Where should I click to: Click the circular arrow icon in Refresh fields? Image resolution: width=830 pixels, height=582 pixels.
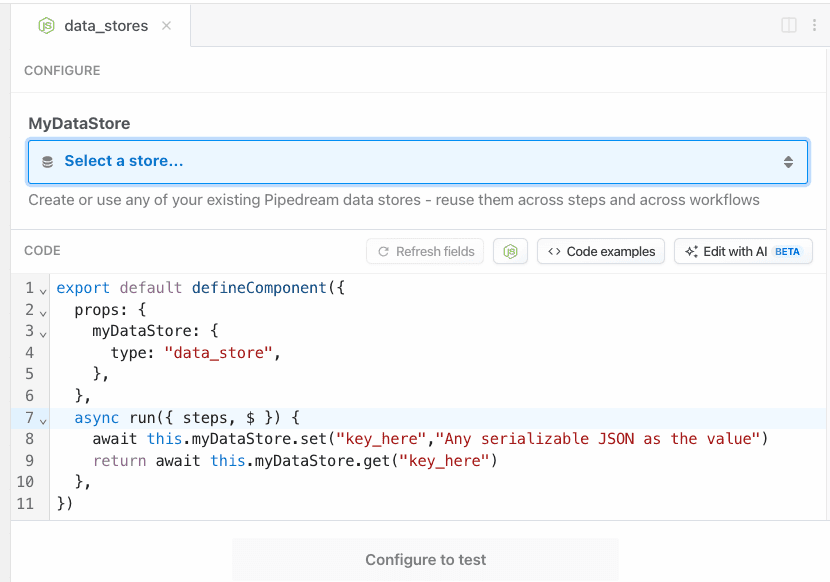[384, 252]
